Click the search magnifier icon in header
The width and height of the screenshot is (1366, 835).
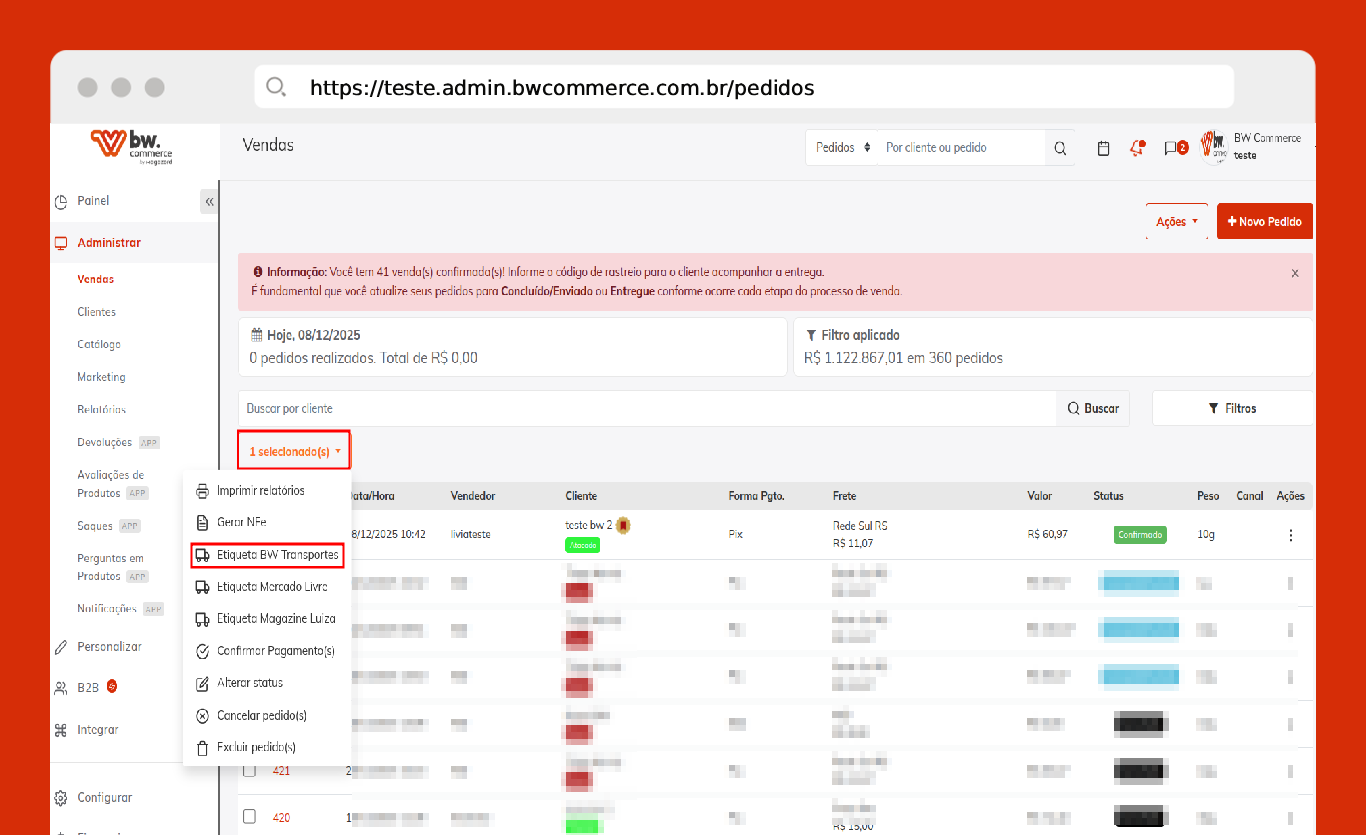click(1060, 148)
